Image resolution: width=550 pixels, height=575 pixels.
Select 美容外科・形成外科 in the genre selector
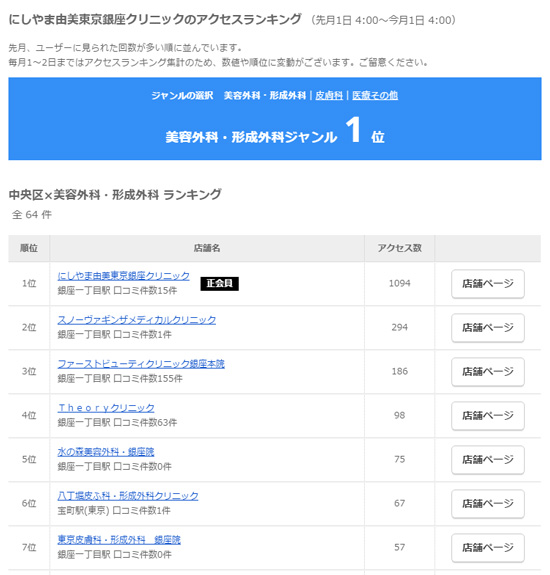tap(265, 96)
